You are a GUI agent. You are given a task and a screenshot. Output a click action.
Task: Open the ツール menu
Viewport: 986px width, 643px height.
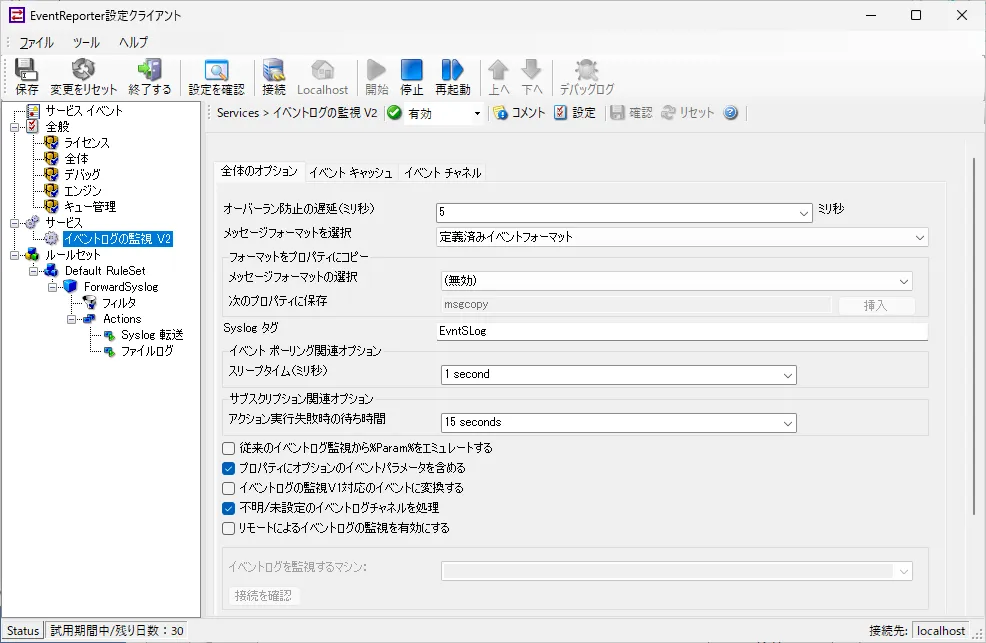[x=85, y=42]
